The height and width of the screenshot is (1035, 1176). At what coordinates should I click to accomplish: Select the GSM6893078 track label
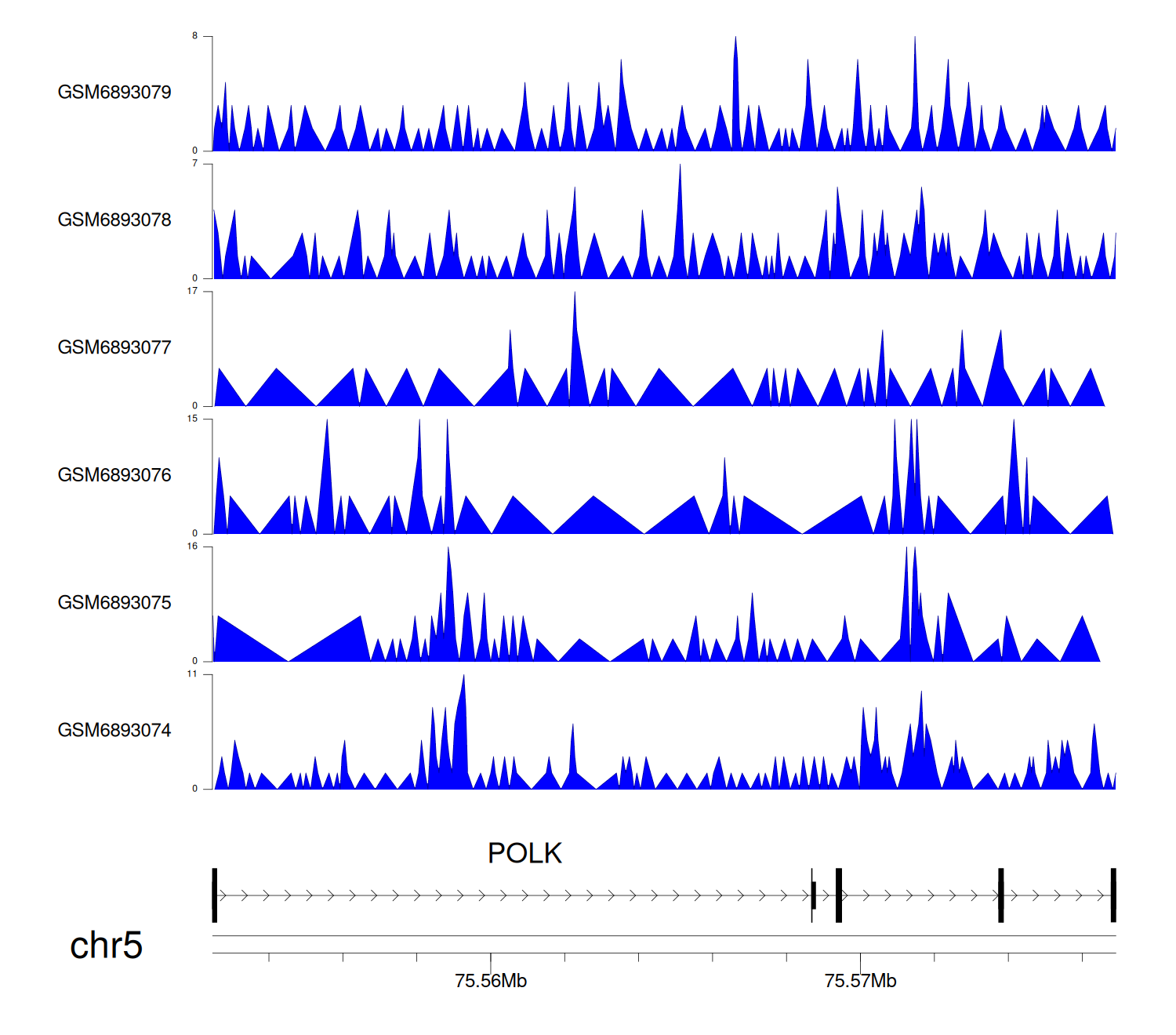tap(114, 220)
